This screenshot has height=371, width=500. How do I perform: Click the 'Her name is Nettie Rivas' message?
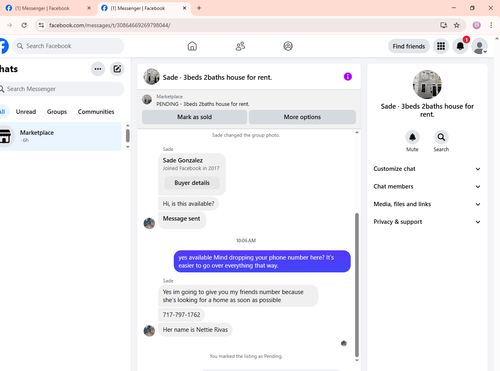195,330
